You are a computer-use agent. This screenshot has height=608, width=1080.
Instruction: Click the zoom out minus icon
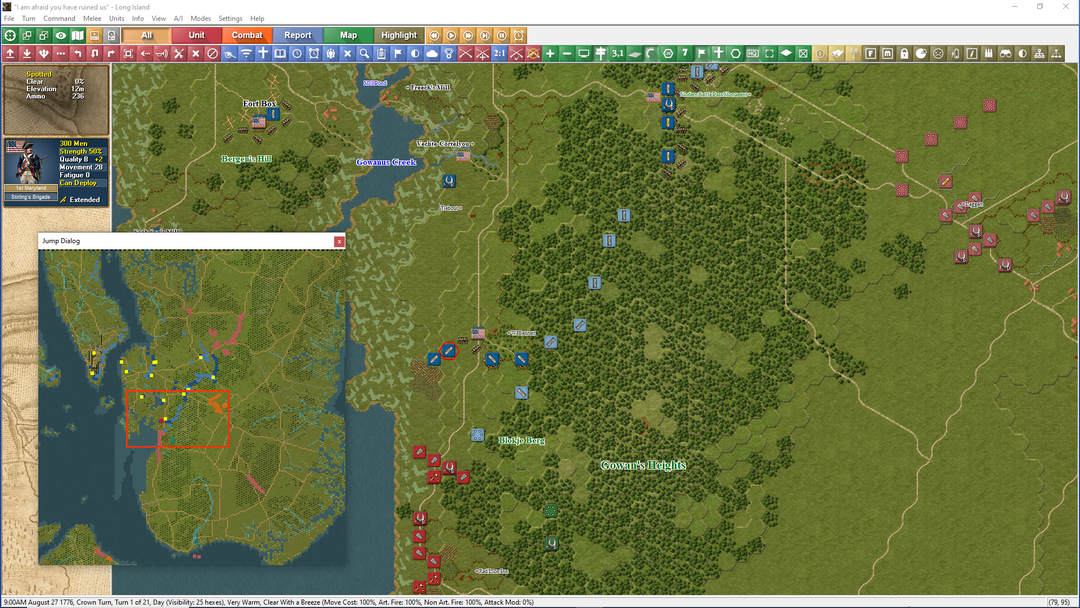click(x=567, y=53)
